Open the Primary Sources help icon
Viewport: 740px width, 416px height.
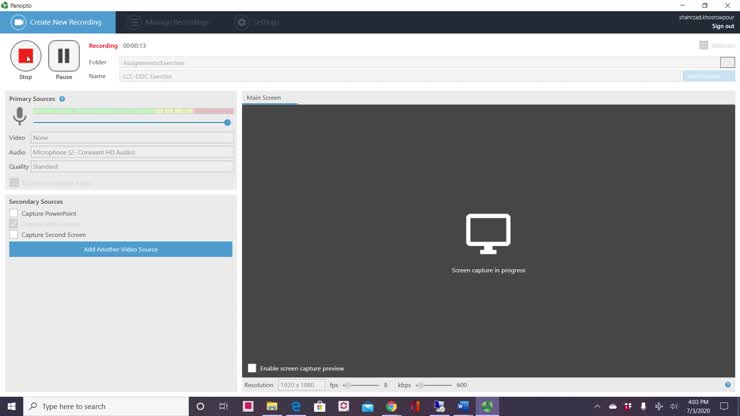tap(62, 99)
